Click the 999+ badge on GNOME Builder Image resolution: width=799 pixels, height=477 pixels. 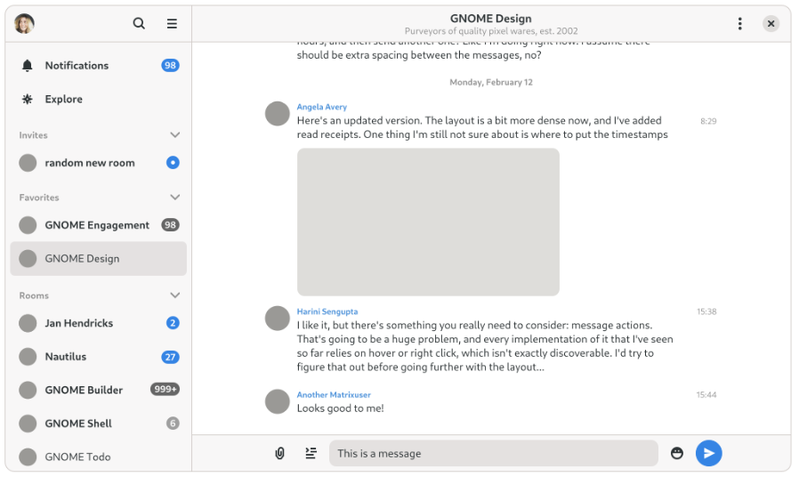[x=165, y=389]
